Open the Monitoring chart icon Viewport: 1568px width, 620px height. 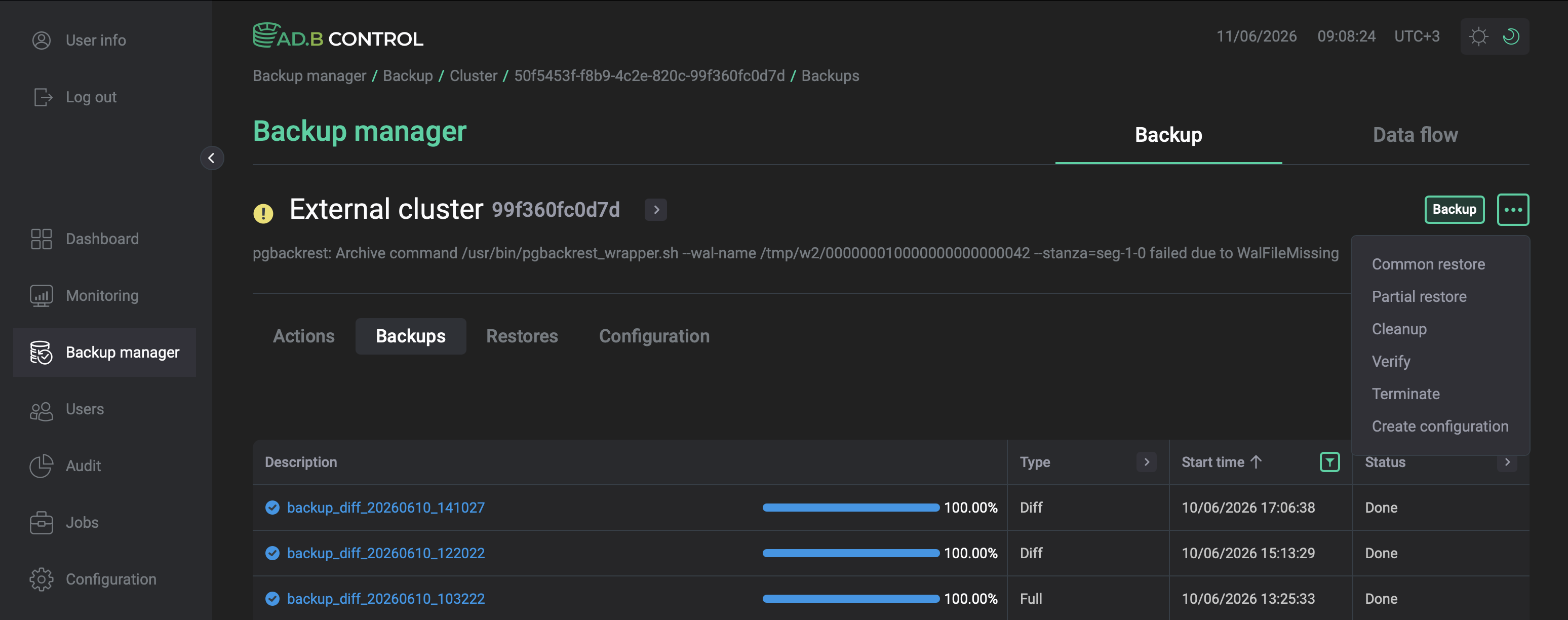42,295
